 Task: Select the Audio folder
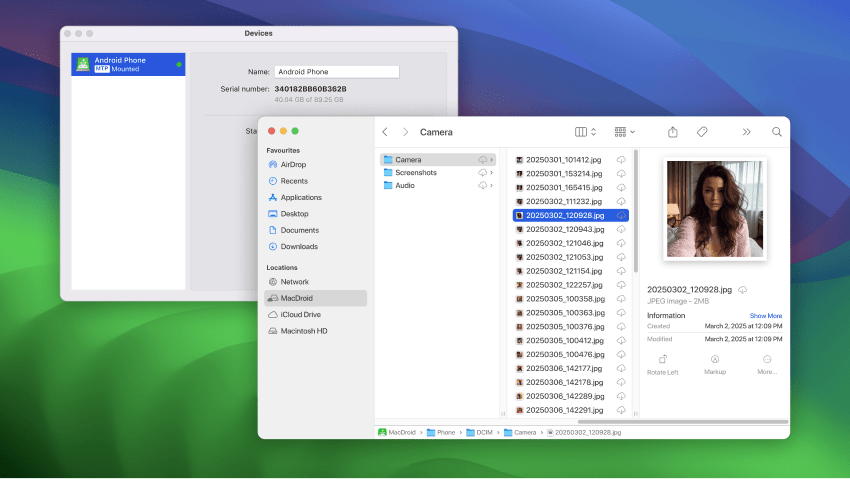(x=438, y=185)
